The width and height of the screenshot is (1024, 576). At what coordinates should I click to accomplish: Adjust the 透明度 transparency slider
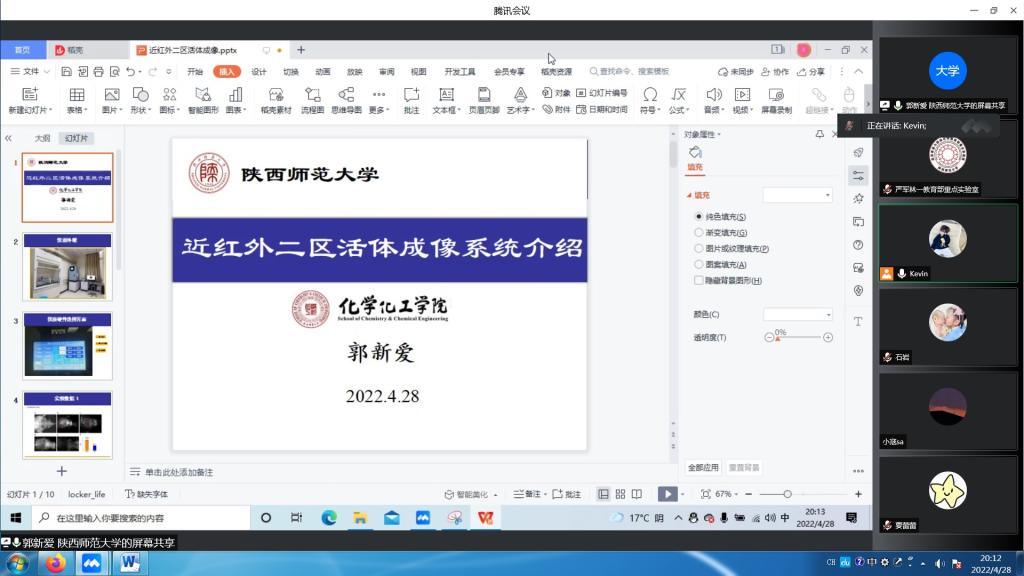798,337
